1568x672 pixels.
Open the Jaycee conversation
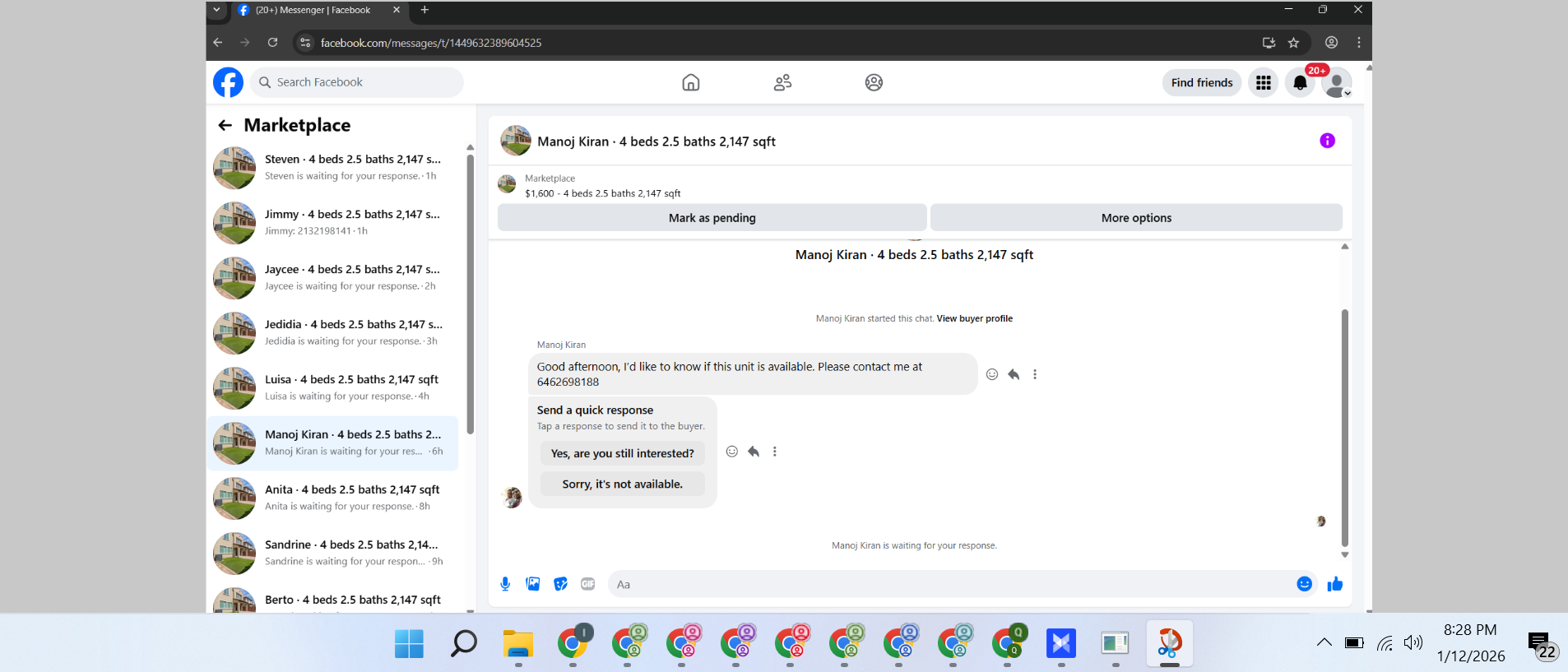tap(332, 278)
